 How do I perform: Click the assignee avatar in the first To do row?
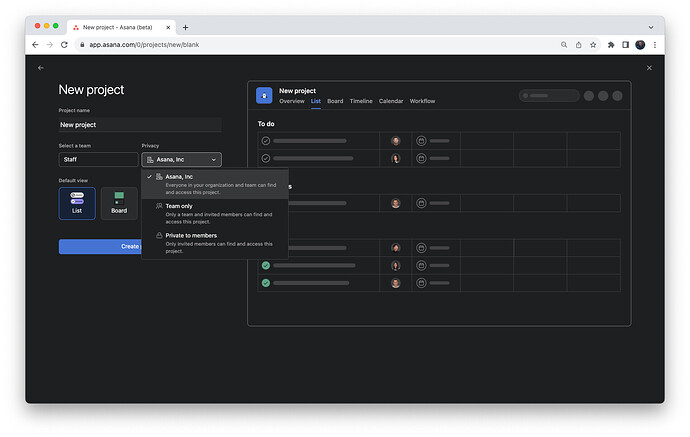click(x=396, y=141)
